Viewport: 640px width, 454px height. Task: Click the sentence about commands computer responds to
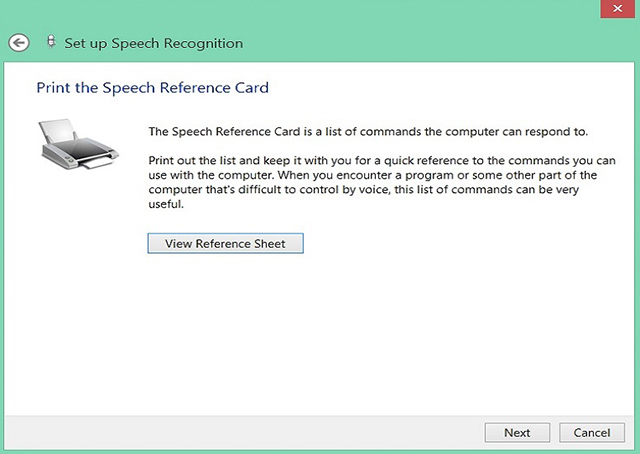(x=368, y=131)
